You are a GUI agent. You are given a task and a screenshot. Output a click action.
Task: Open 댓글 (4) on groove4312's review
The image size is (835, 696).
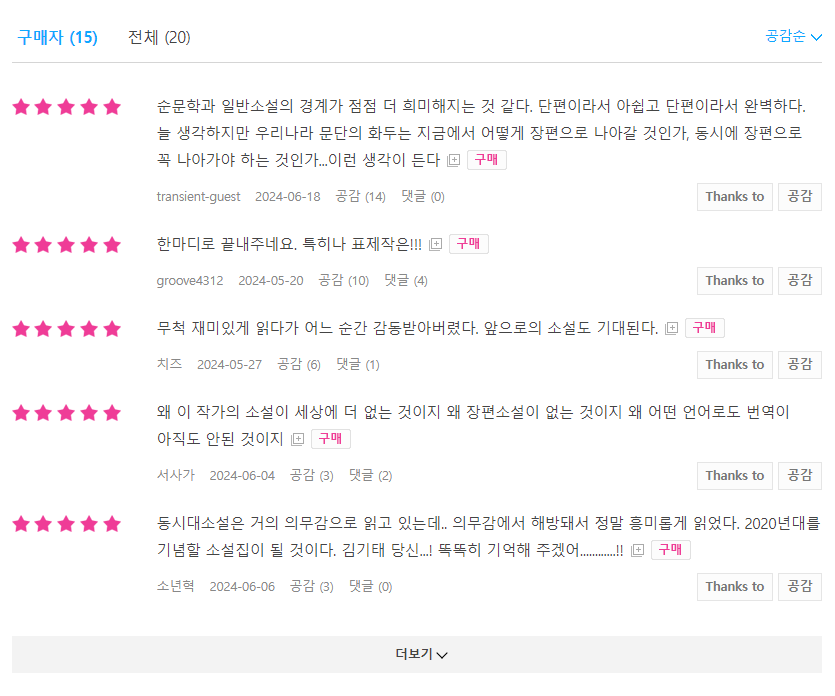tap(406, 281)
